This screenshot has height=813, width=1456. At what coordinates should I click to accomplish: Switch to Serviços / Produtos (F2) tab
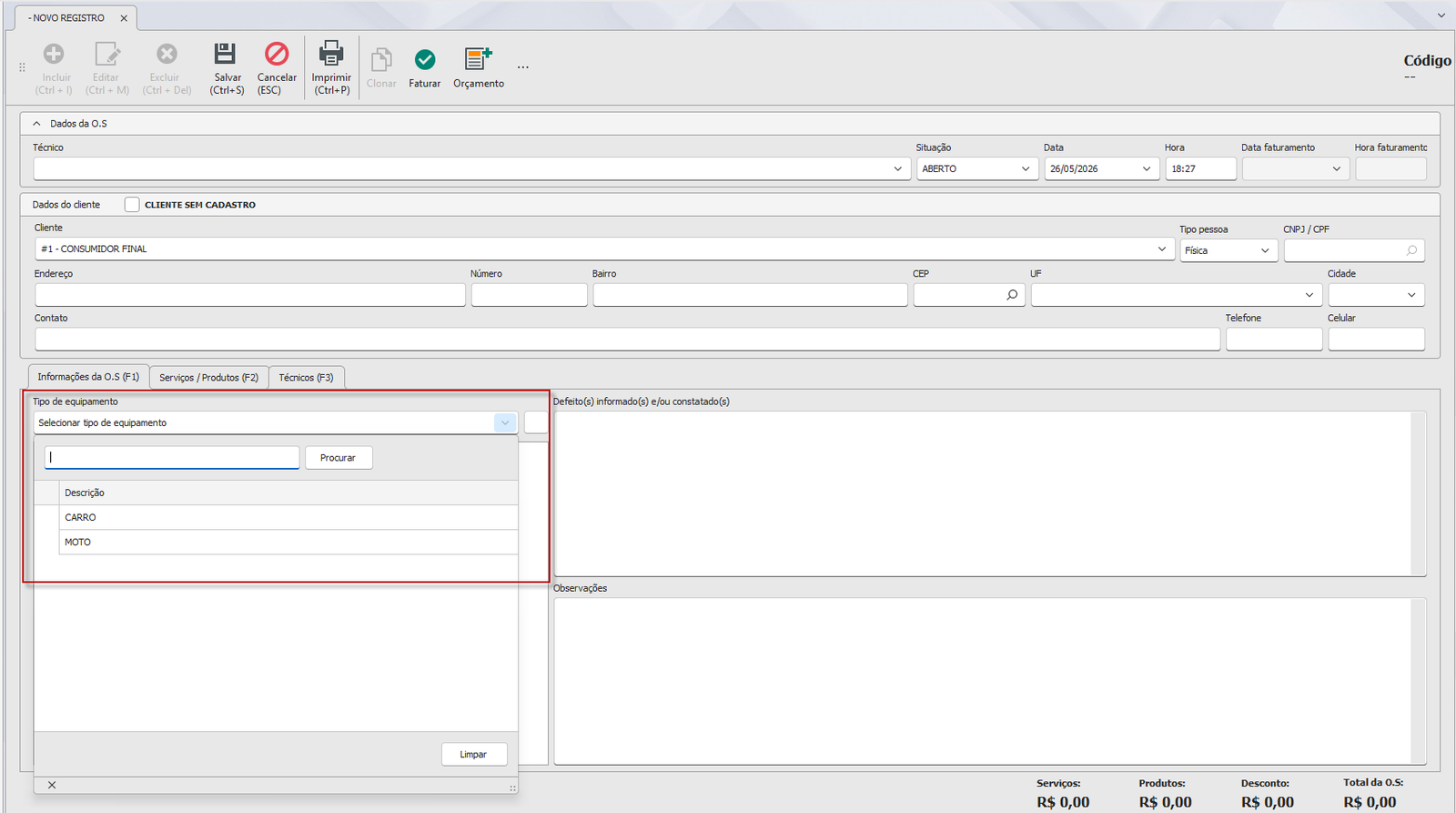pos(209,378)
